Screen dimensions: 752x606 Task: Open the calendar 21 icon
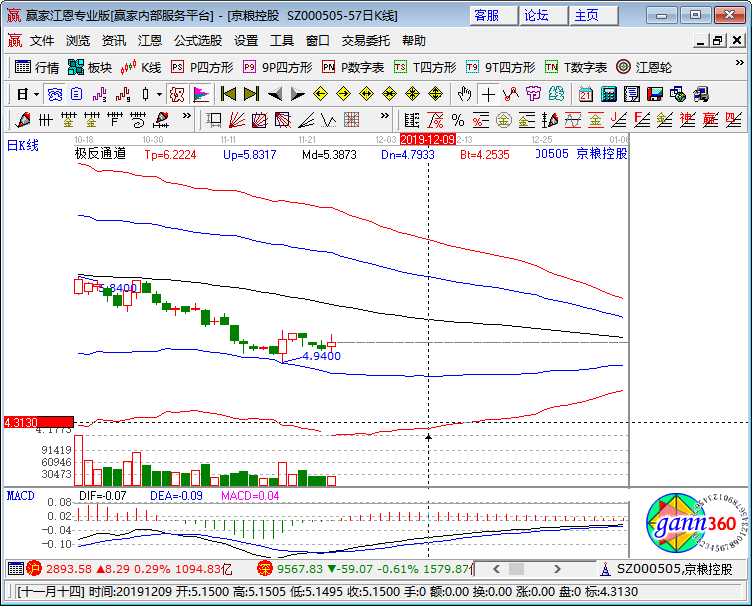[x=585, y=94]
